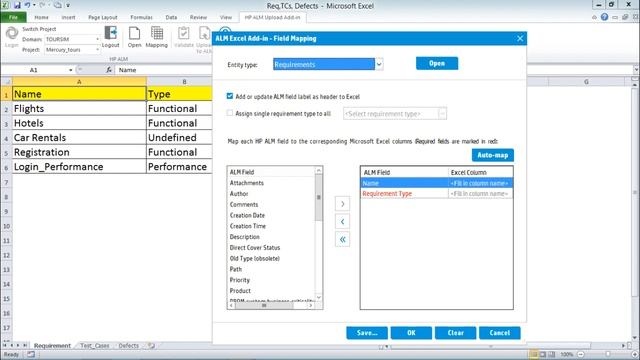
Task: Select 'Priority' in ALM Field list
Action: (240, 280)
